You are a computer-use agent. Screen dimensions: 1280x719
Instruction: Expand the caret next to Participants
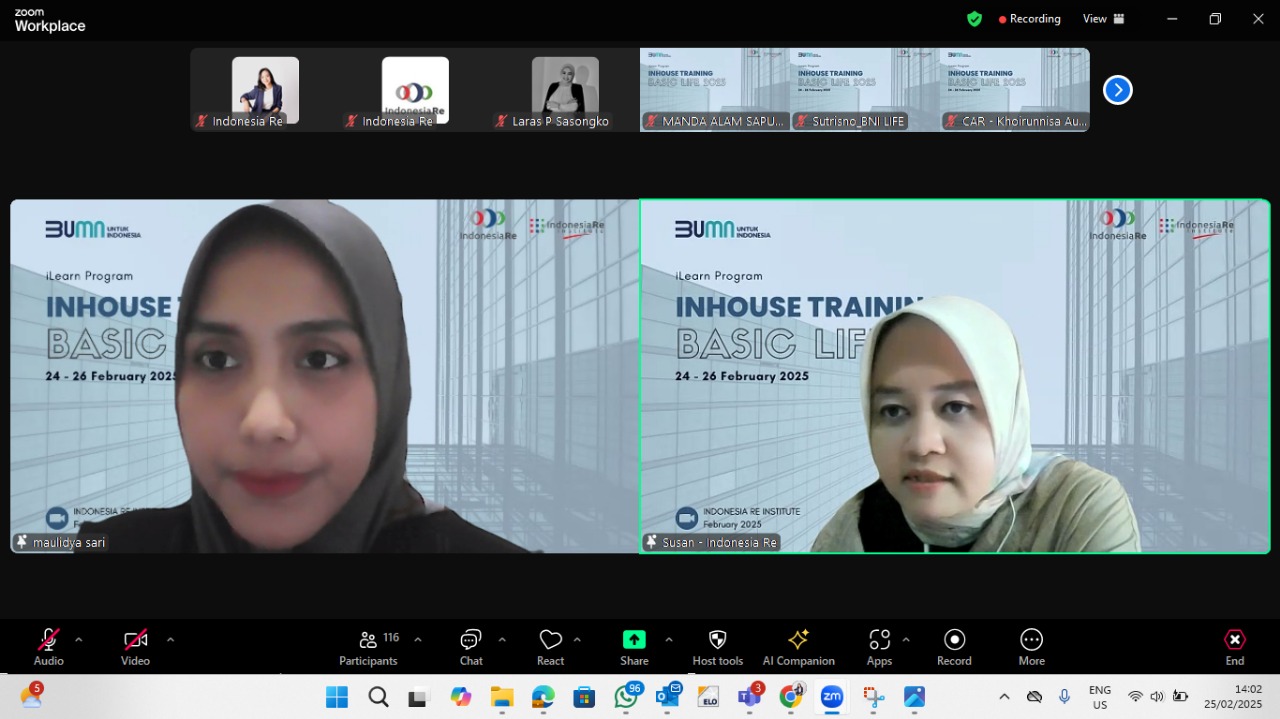click(418, 640)
